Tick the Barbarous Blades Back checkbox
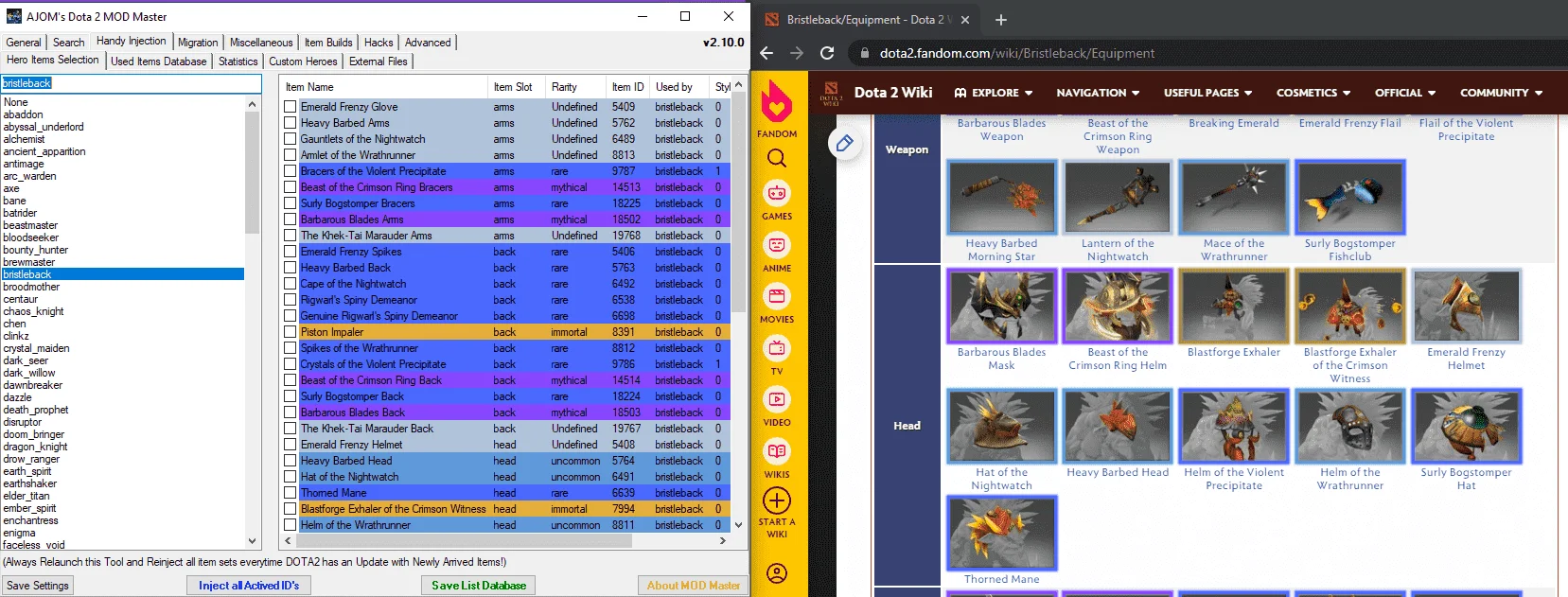Viewport: 1568px width, 597px height. pyautogui.click(x=291, y=413)
